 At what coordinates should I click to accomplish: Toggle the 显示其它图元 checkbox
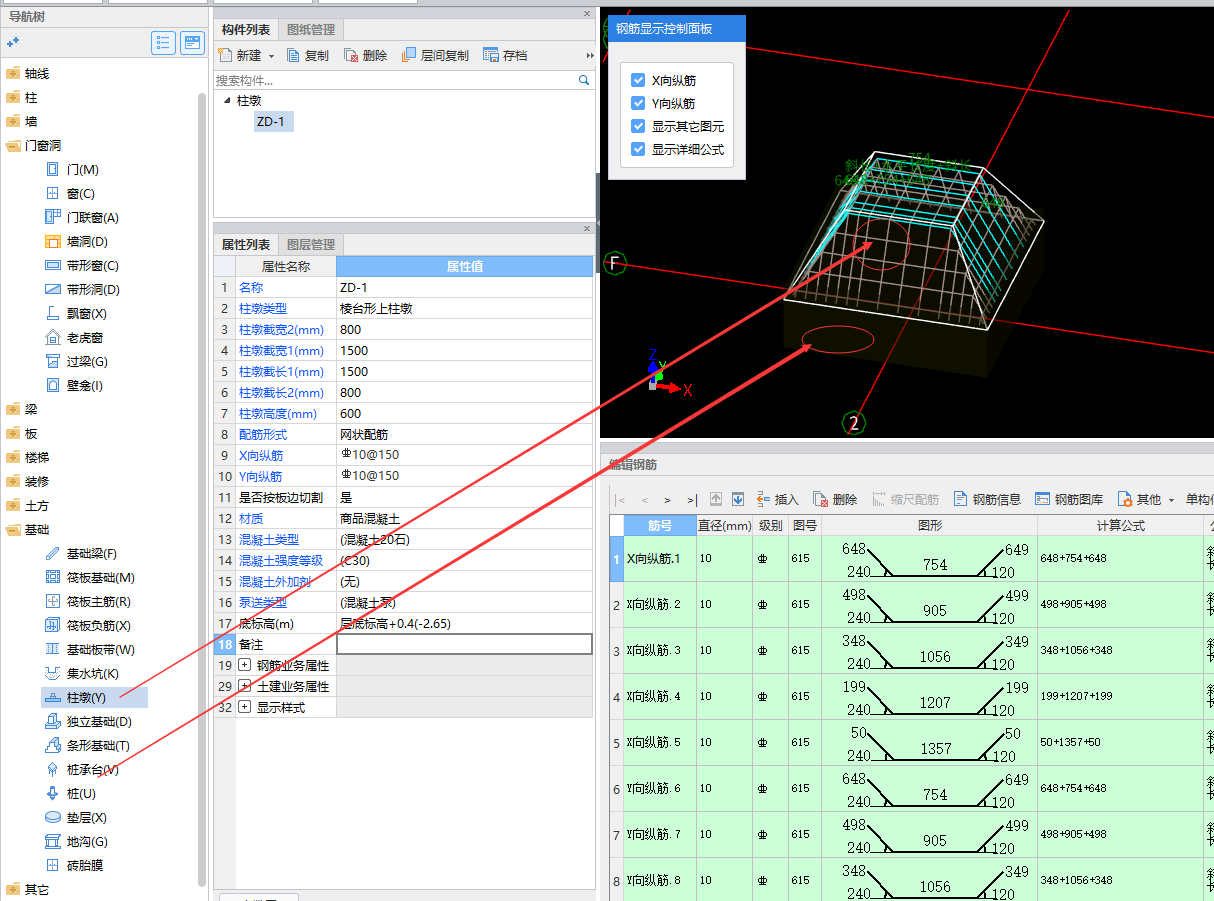point(638,127)
